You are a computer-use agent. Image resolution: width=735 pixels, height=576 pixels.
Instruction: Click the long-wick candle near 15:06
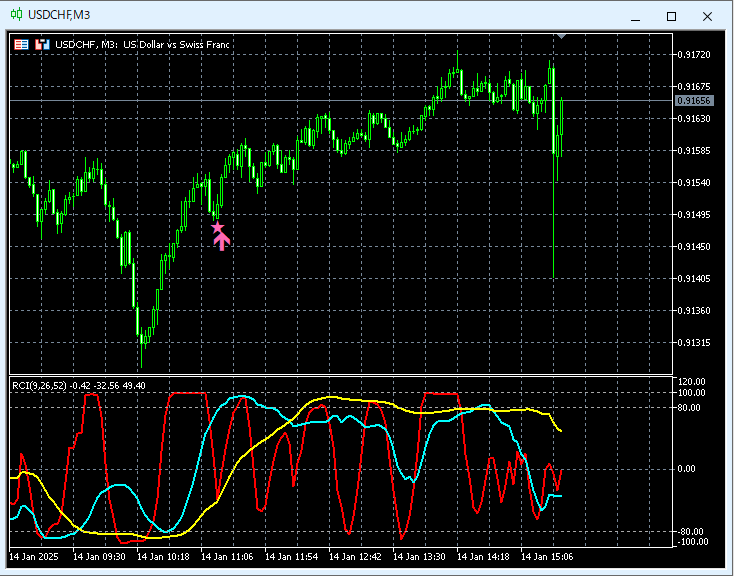click(x=554, y=169)
